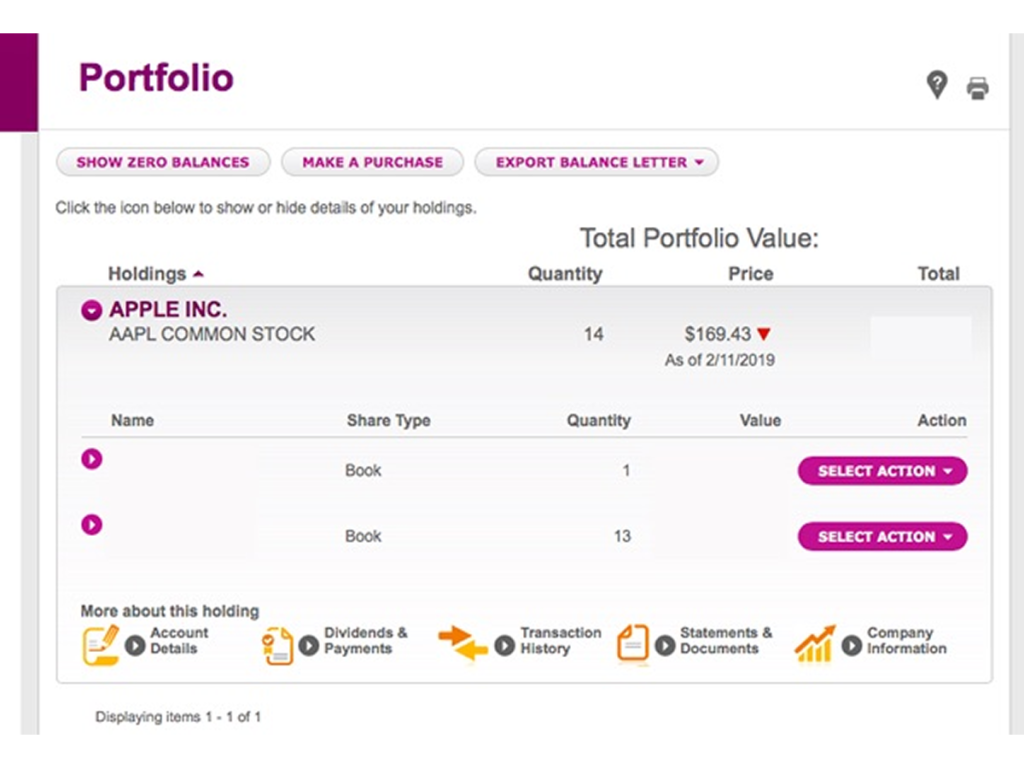Screen dimensions: 1024x768
Task: Click the Displaying items 1 - 1 of 1 text
Action: click(x=178, y=717)
